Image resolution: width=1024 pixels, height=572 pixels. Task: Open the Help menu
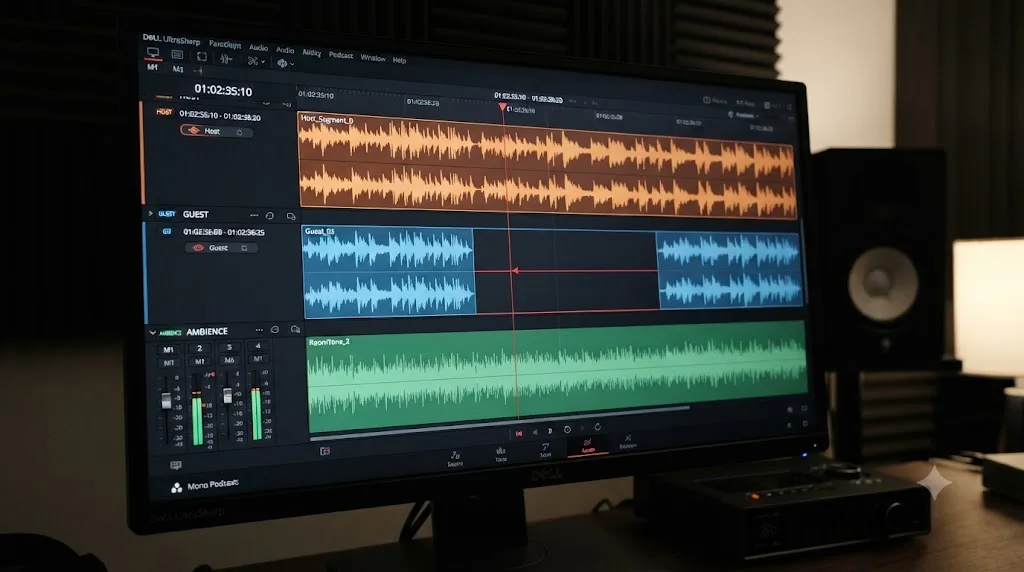399,60
